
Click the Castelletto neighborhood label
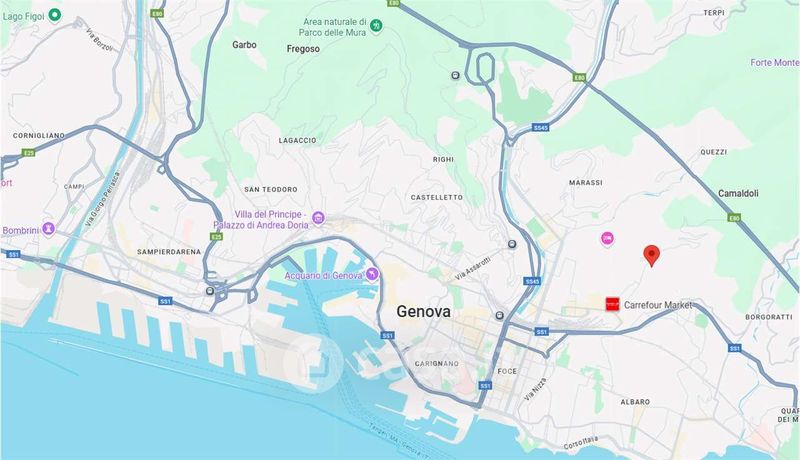[x=437, y=197]
